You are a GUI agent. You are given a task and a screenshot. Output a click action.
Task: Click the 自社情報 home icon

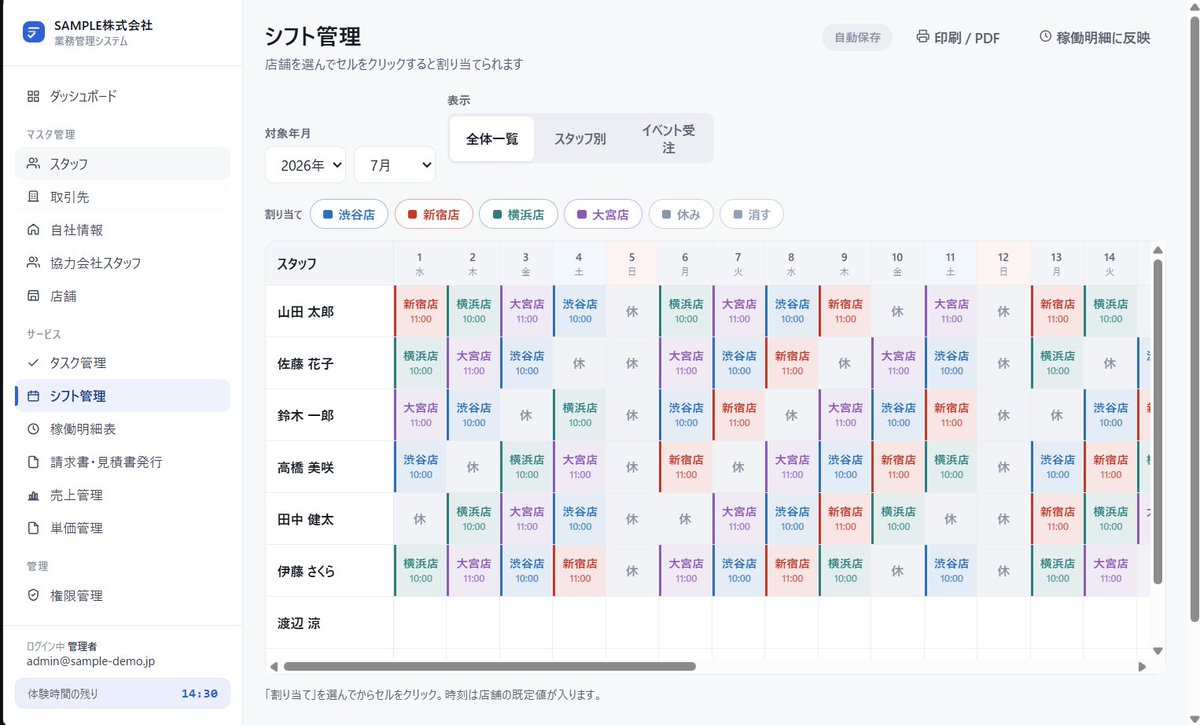click(33, 230)
